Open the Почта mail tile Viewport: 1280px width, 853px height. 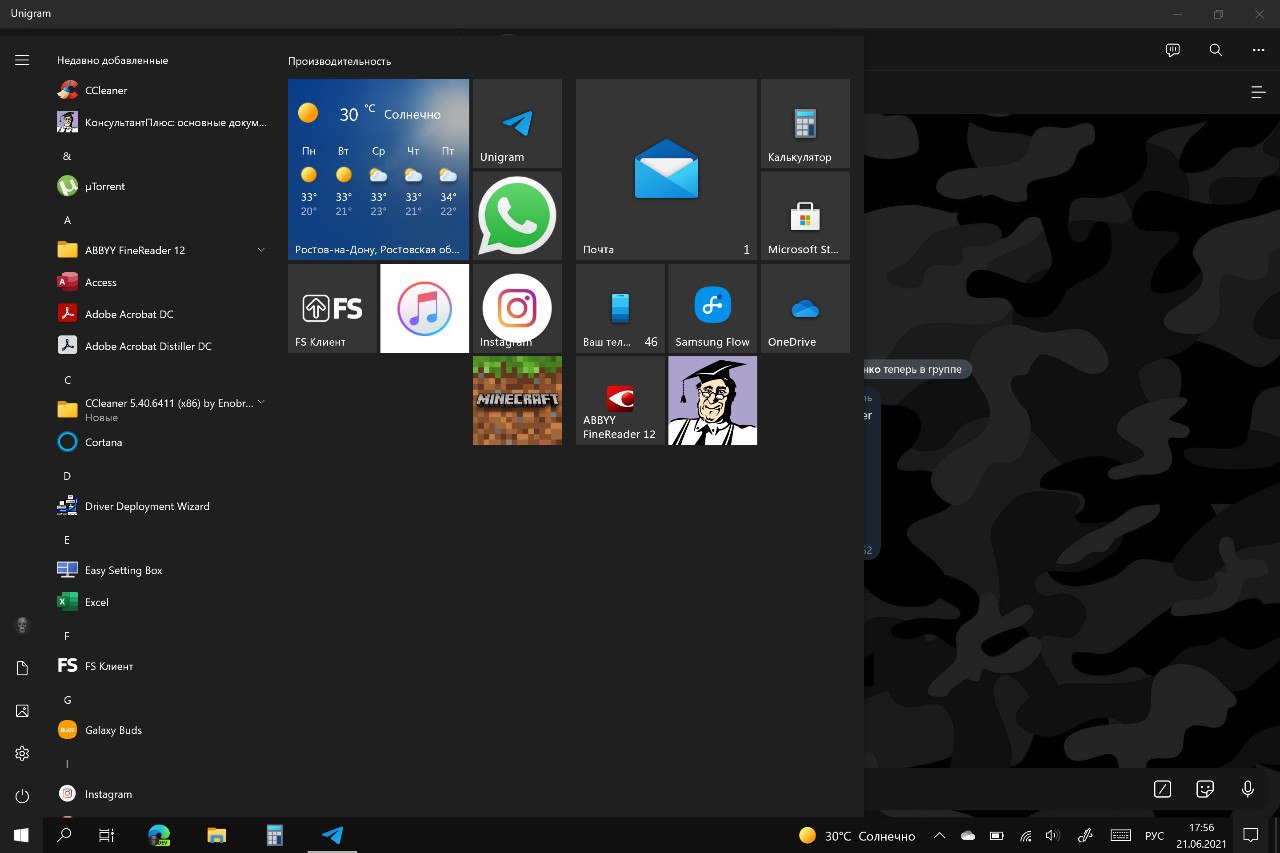click(666, 170)
